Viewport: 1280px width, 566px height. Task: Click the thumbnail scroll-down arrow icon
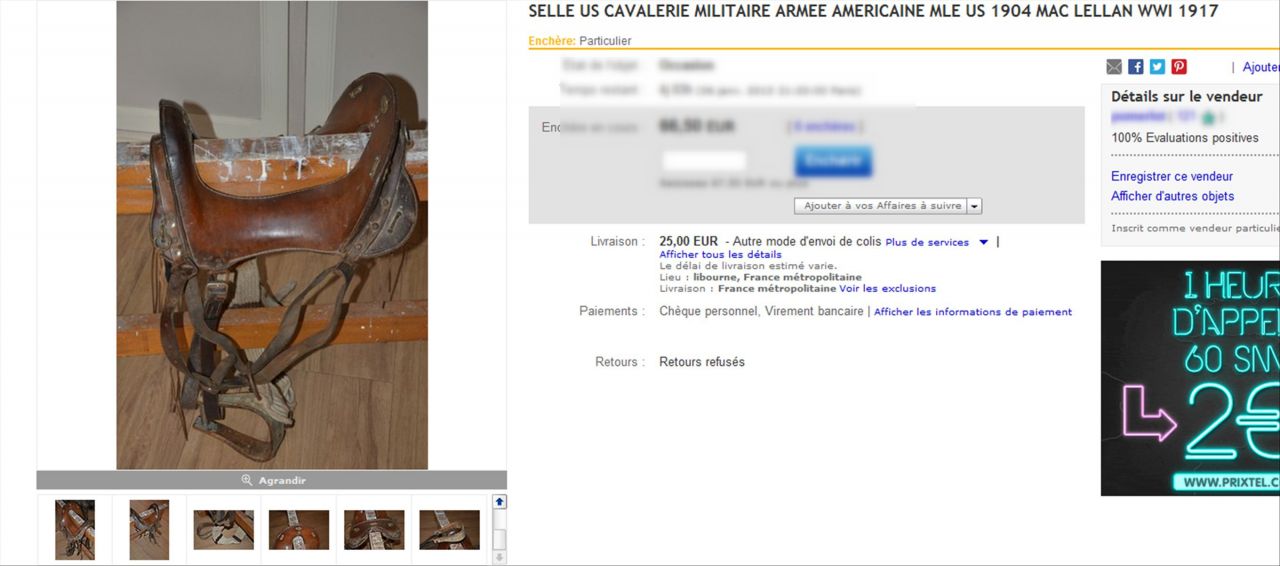[x=500, y=557]
